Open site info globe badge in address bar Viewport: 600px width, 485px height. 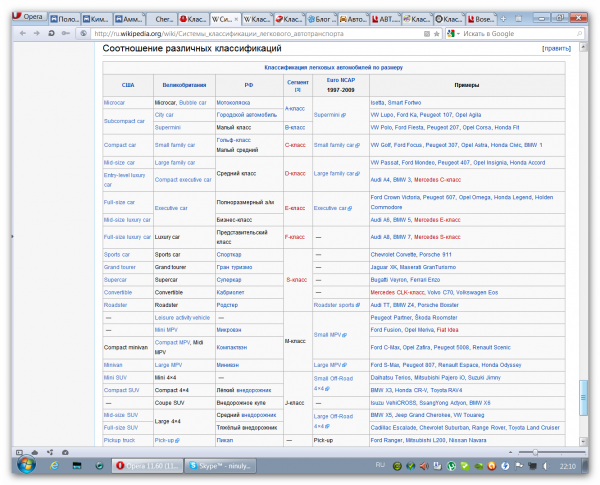click(x=83, y=34)
